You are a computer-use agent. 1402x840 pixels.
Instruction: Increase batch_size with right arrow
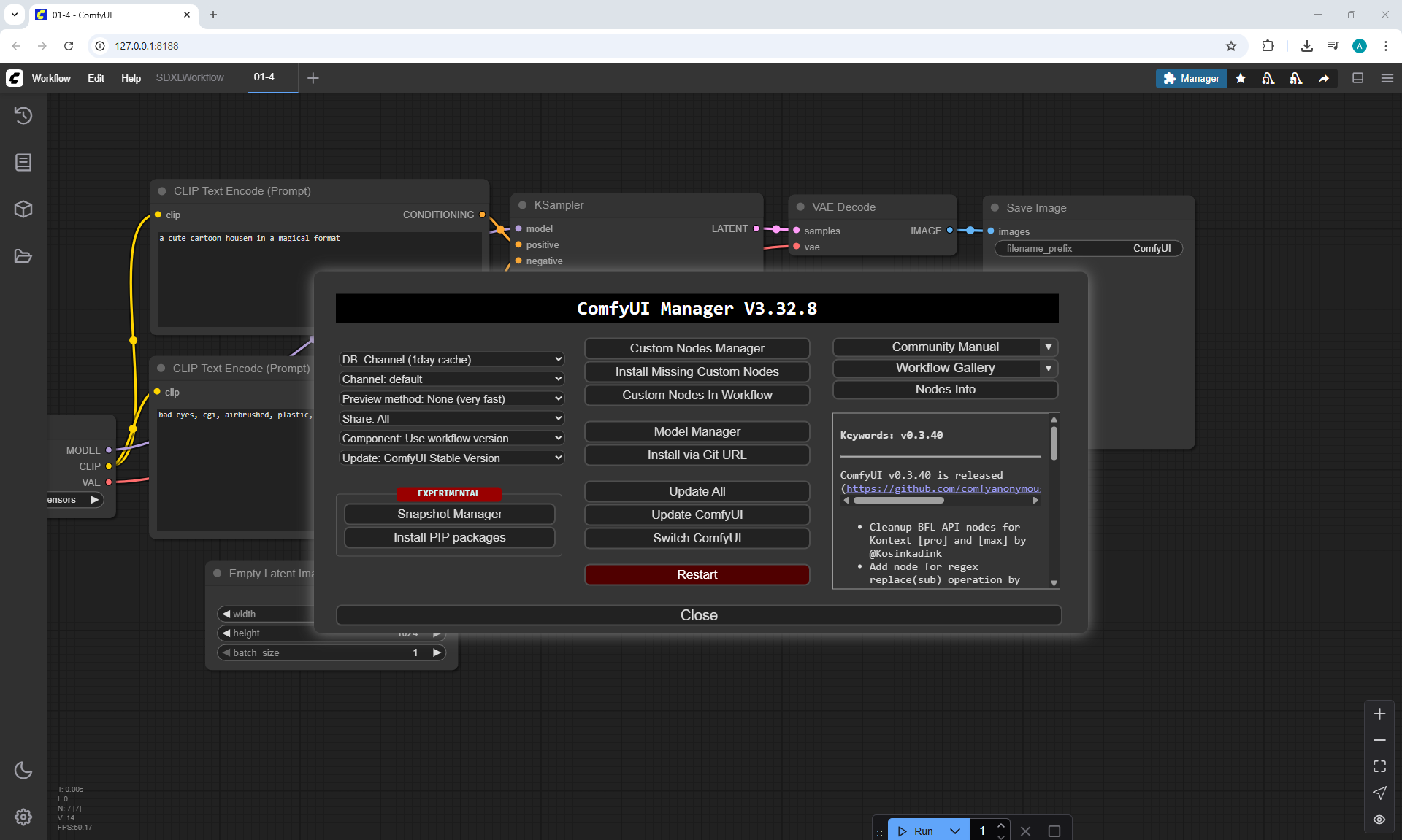tap(437, 652)
